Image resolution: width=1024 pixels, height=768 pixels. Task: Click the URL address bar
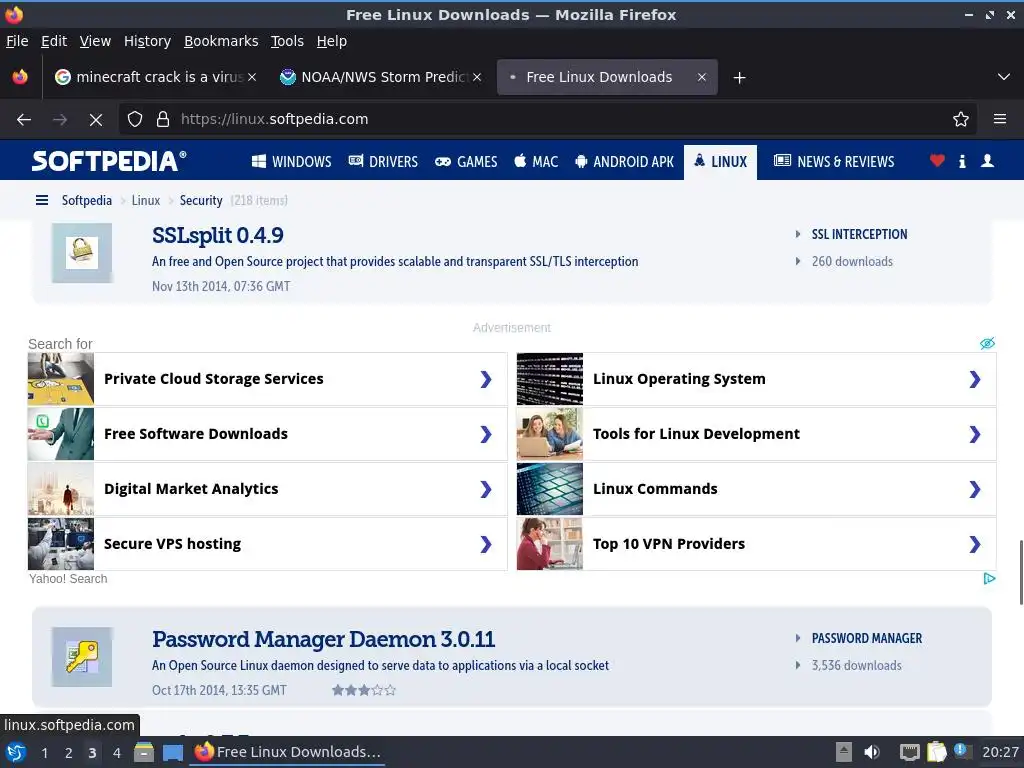549,119
